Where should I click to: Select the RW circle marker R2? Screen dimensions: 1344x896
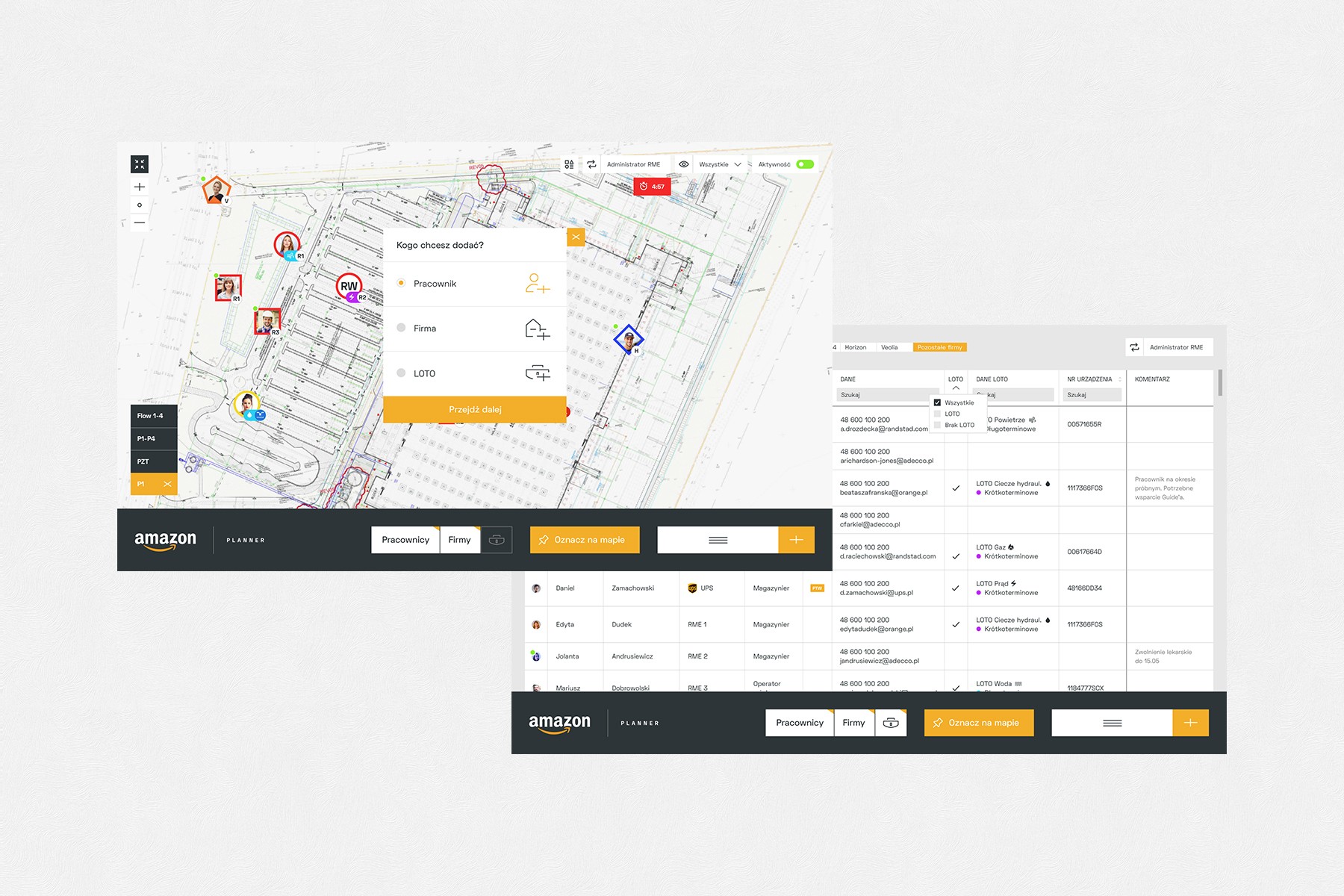[349, 286]
